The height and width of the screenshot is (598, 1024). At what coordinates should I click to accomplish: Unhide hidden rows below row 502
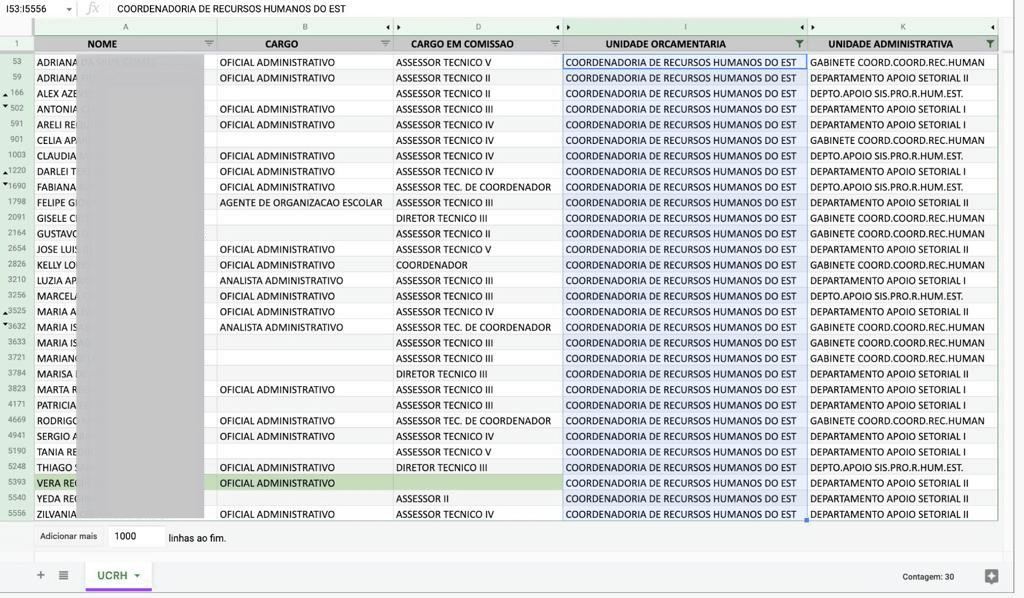(x=5, y=106)
